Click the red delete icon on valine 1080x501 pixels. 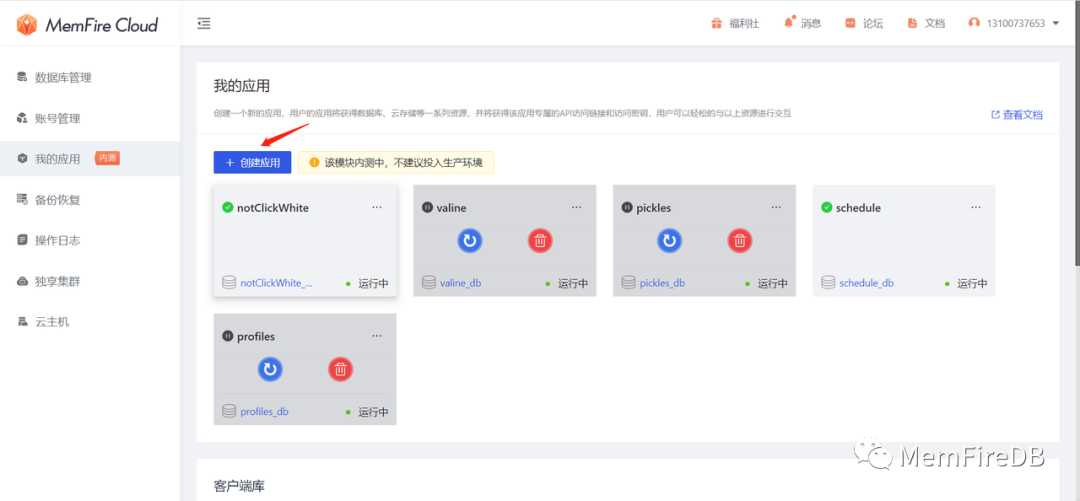coord(541,241)
